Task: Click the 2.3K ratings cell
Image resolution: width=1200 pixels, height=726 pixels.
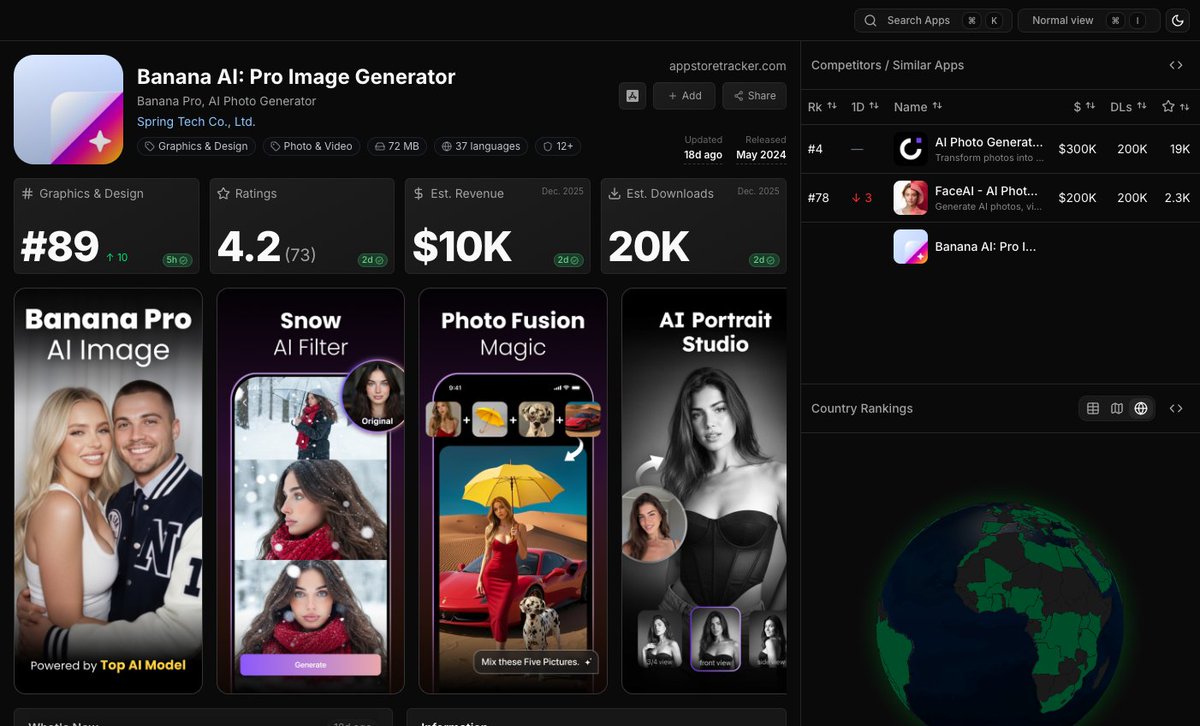Action: (x=1177, y=198)
